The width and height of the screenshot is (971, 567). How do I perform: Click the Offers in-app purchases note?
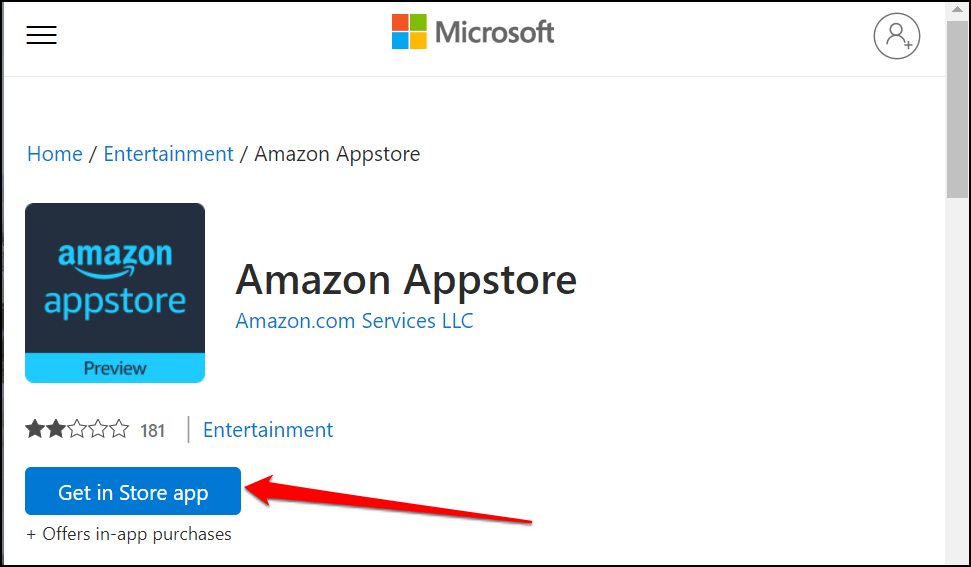(129, 534)
